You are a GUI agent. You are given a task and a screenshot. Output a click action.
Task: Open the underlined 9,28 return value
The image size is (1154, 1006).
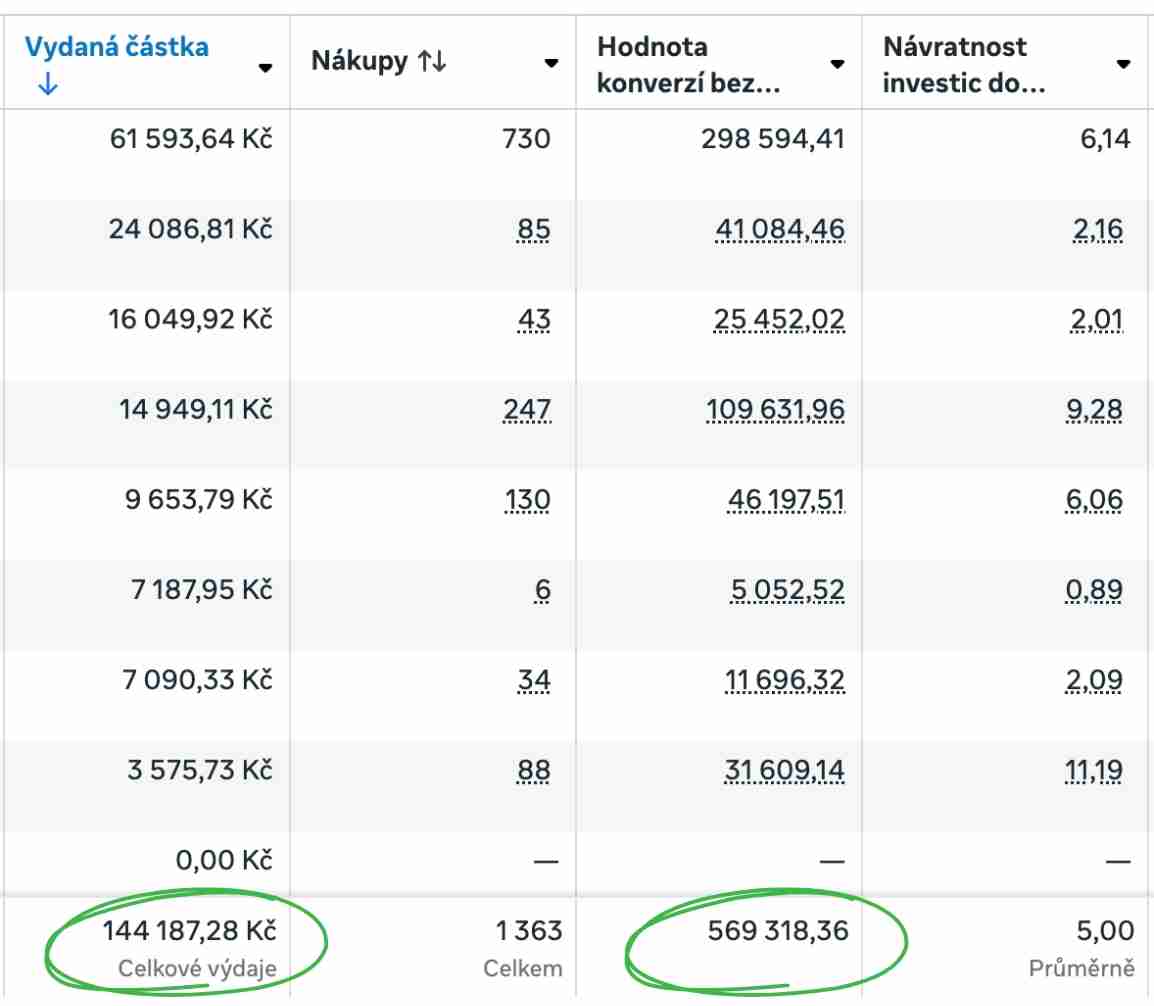[x=1094, y=410]
